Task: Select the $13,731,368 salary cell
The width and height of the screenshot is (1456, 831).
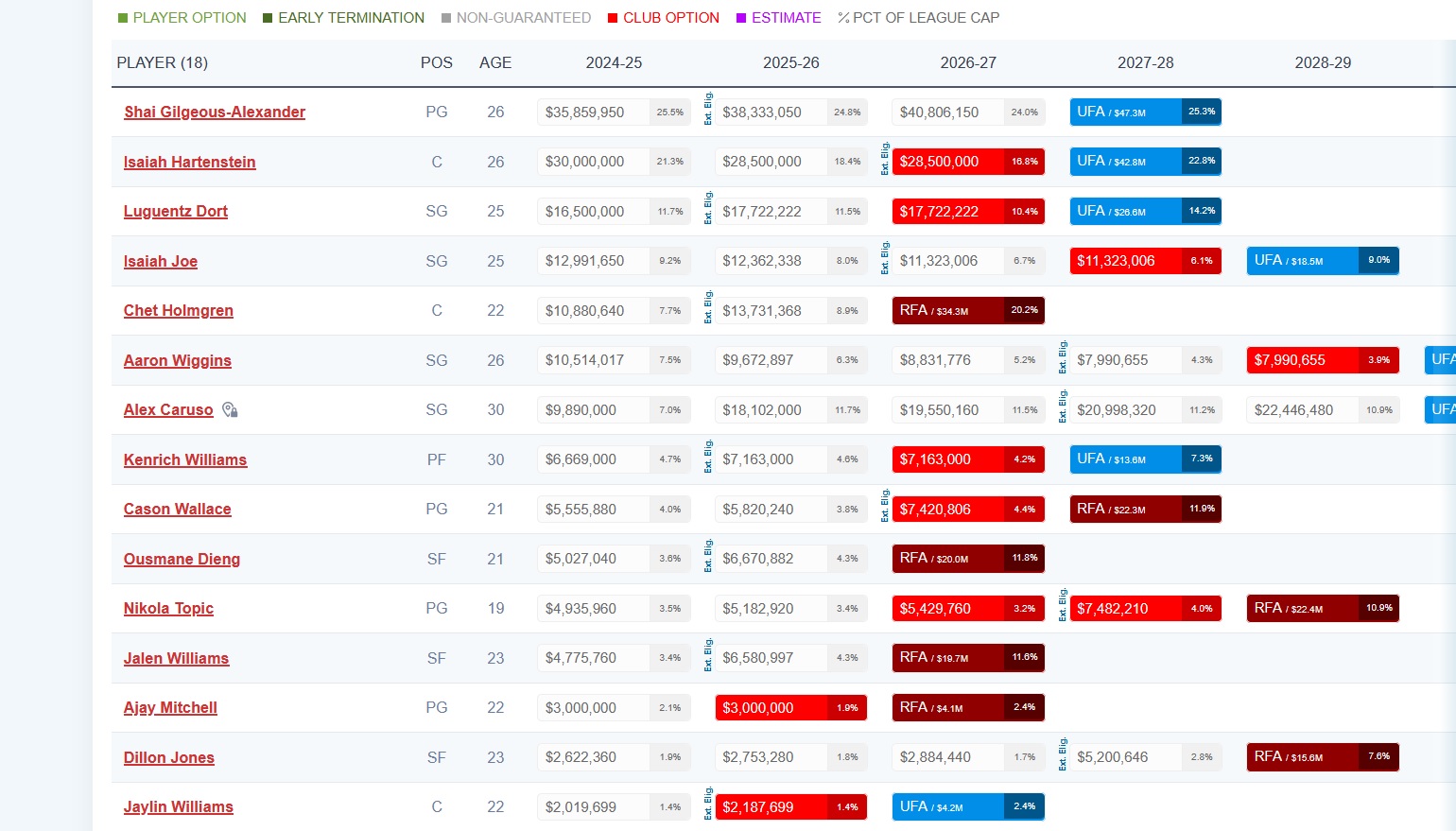Action: [791, 310]
